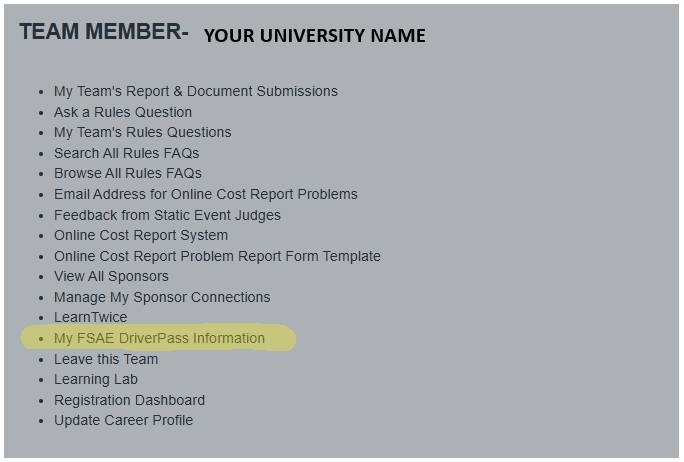Go to Registration Dashboard
This screenshot has width=684, height=462.
coord(129,400)
